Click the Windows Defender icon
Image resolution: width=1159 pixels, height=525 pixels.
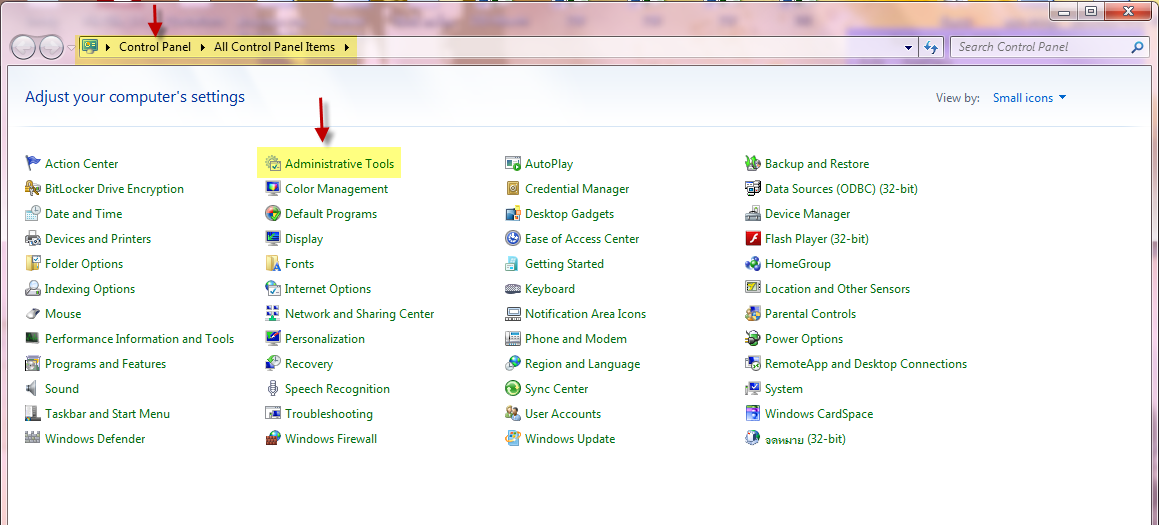pos(33,438)
